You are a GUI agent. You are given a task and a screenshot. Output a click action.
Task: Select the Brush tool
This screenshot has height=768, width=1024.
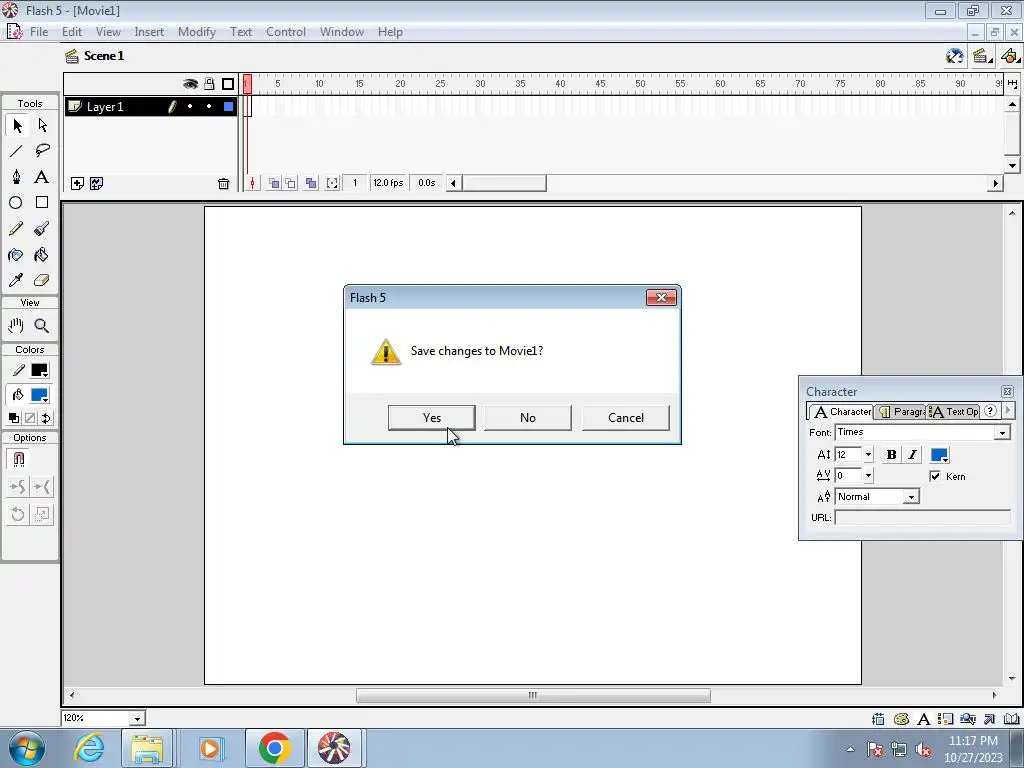[42, 229]
